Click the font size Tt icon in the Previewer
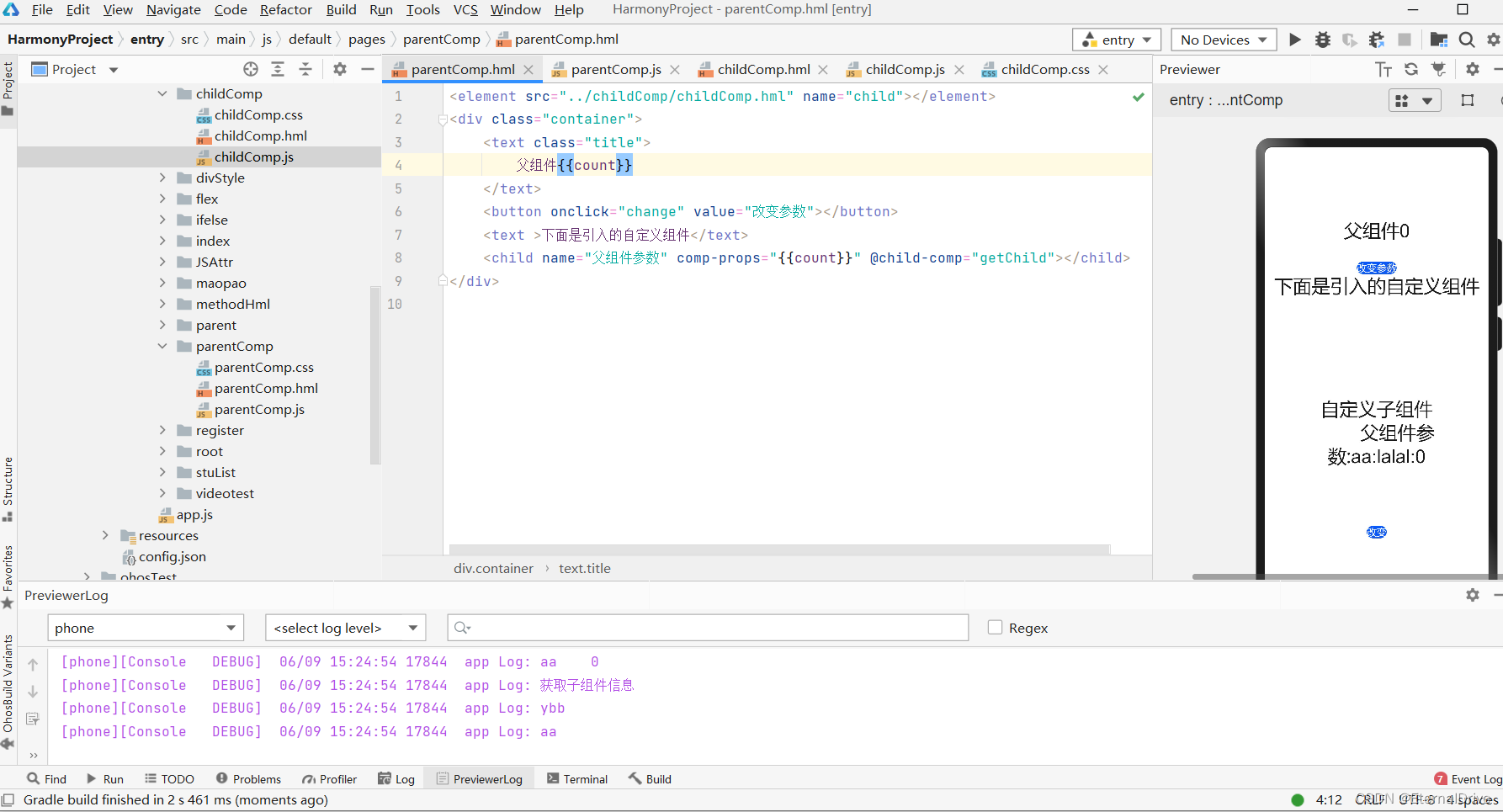This screenshot has height=812, width=1503. (x=1384, y=69)
